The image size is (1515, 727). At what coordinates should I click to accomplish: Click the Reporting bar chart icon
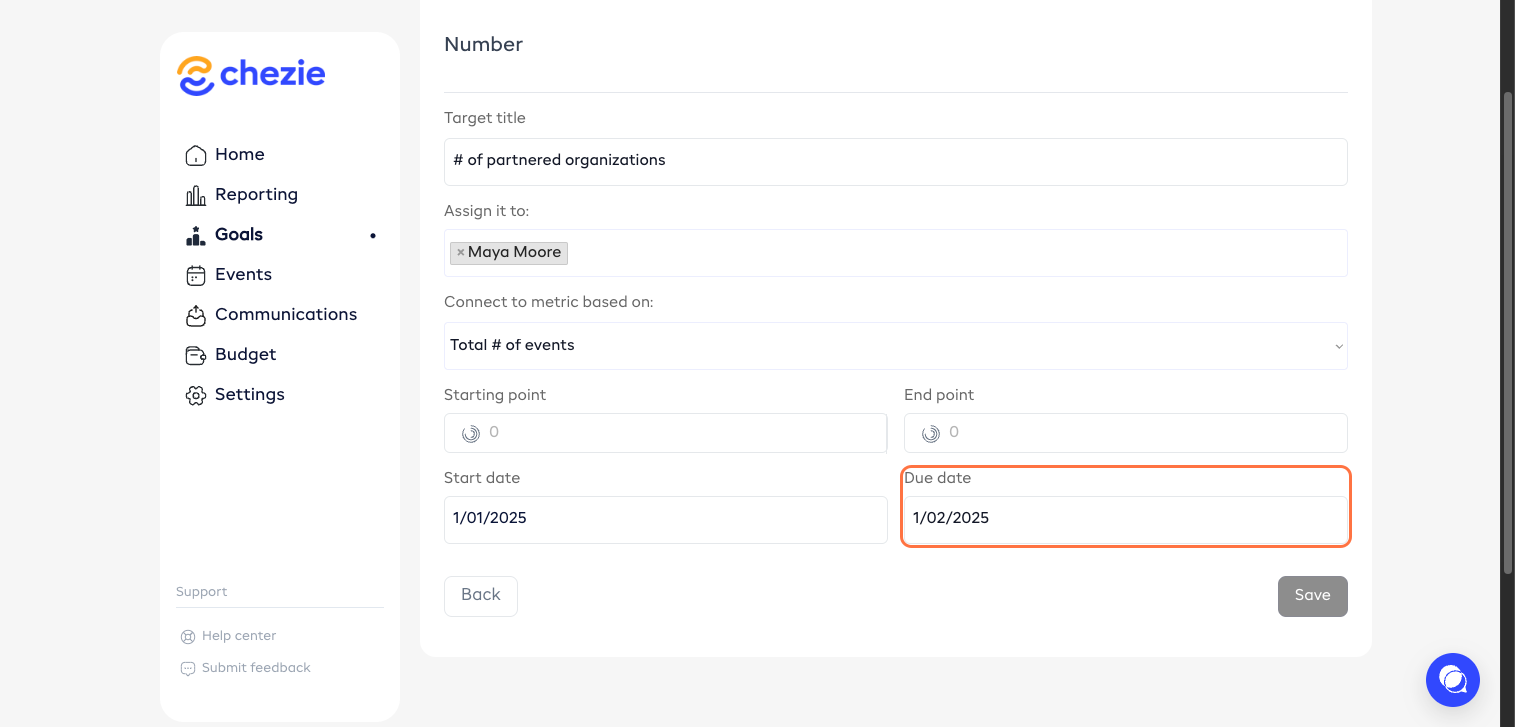(196, 195)
